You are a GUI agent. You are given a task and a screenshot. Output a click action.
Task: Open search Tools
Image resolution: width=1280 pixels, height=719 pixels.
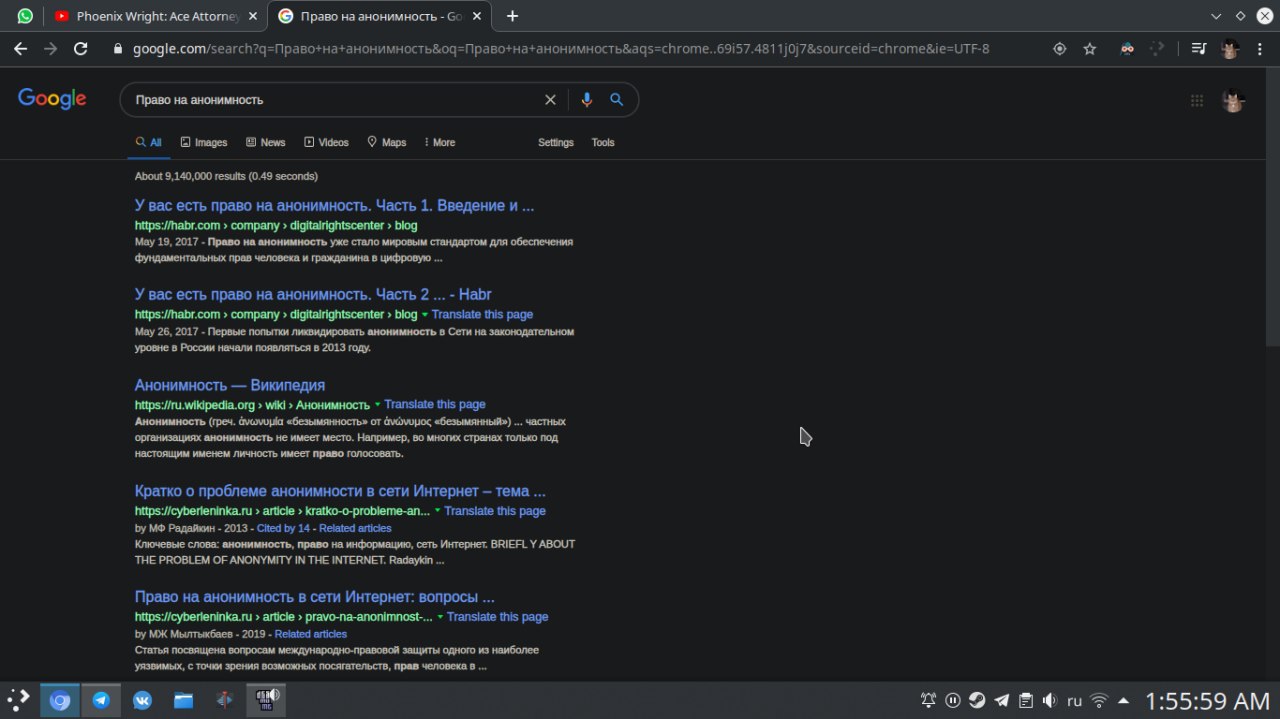[603, 142]
